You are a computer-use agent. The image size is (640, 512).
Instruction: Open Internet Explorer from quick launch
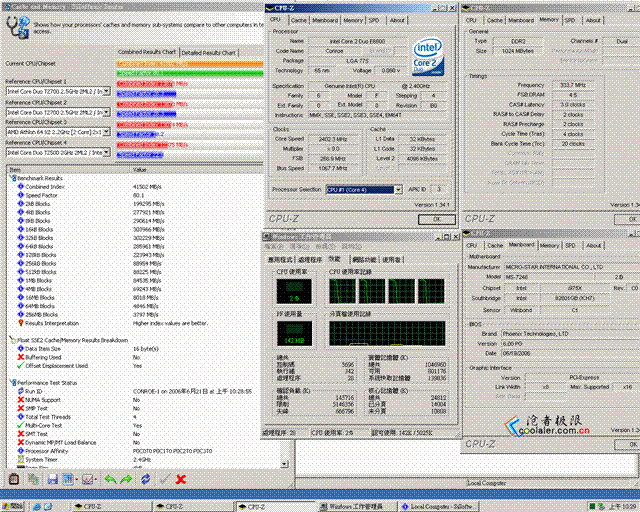36,507
